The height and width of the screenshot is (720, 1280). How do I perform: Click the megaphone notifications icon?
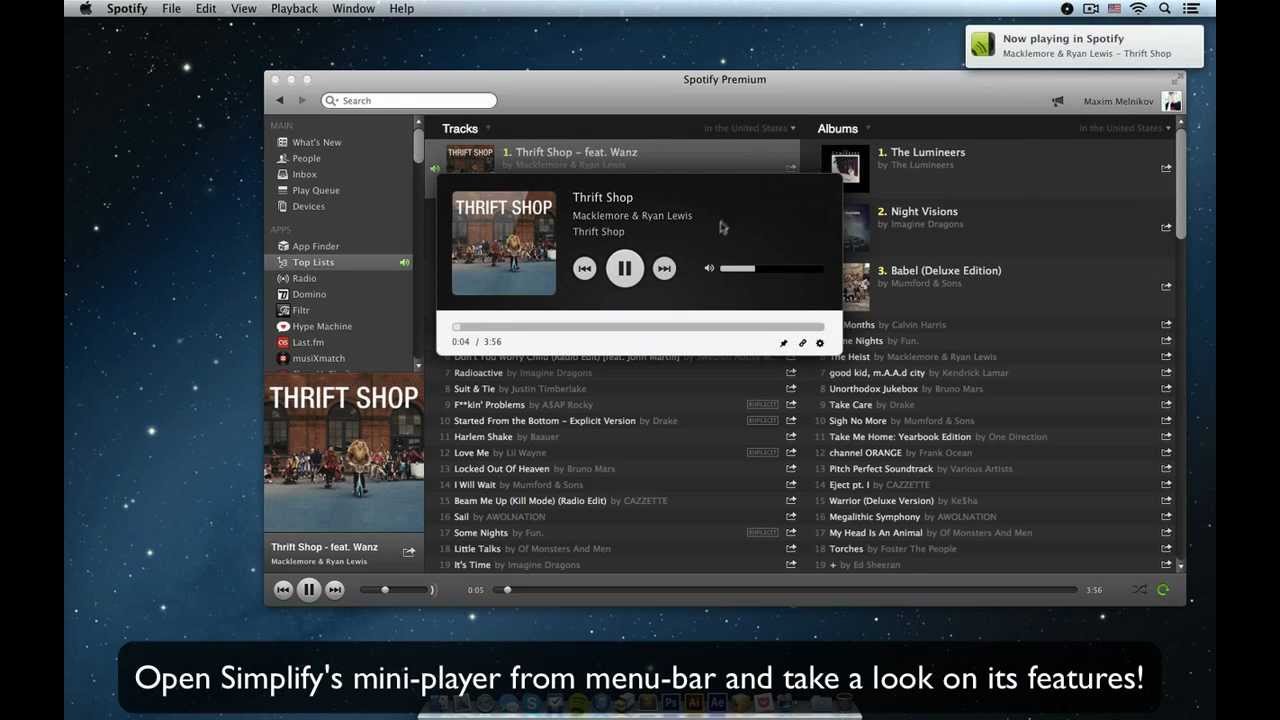1058,101
